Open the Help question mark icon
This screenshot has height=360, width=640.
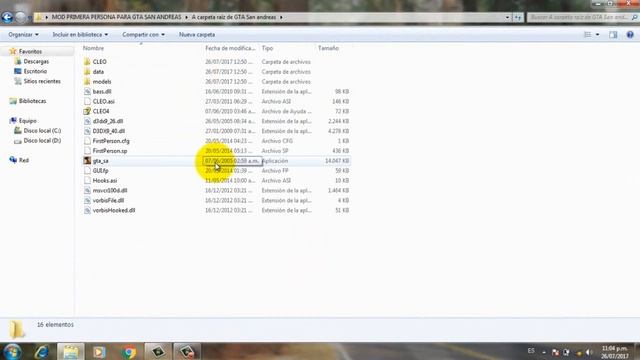[x=630, y=35]
